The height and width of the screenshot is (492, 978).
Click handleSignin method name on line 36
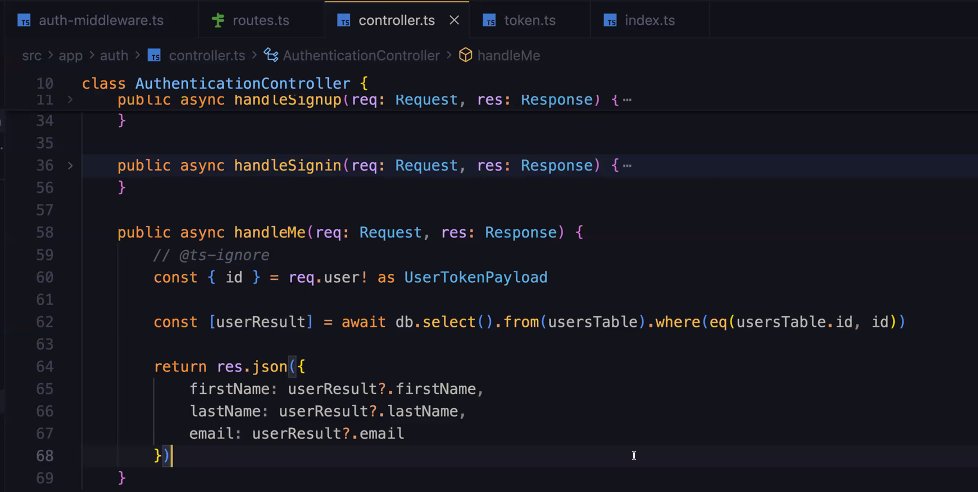(x=288, y=165)
